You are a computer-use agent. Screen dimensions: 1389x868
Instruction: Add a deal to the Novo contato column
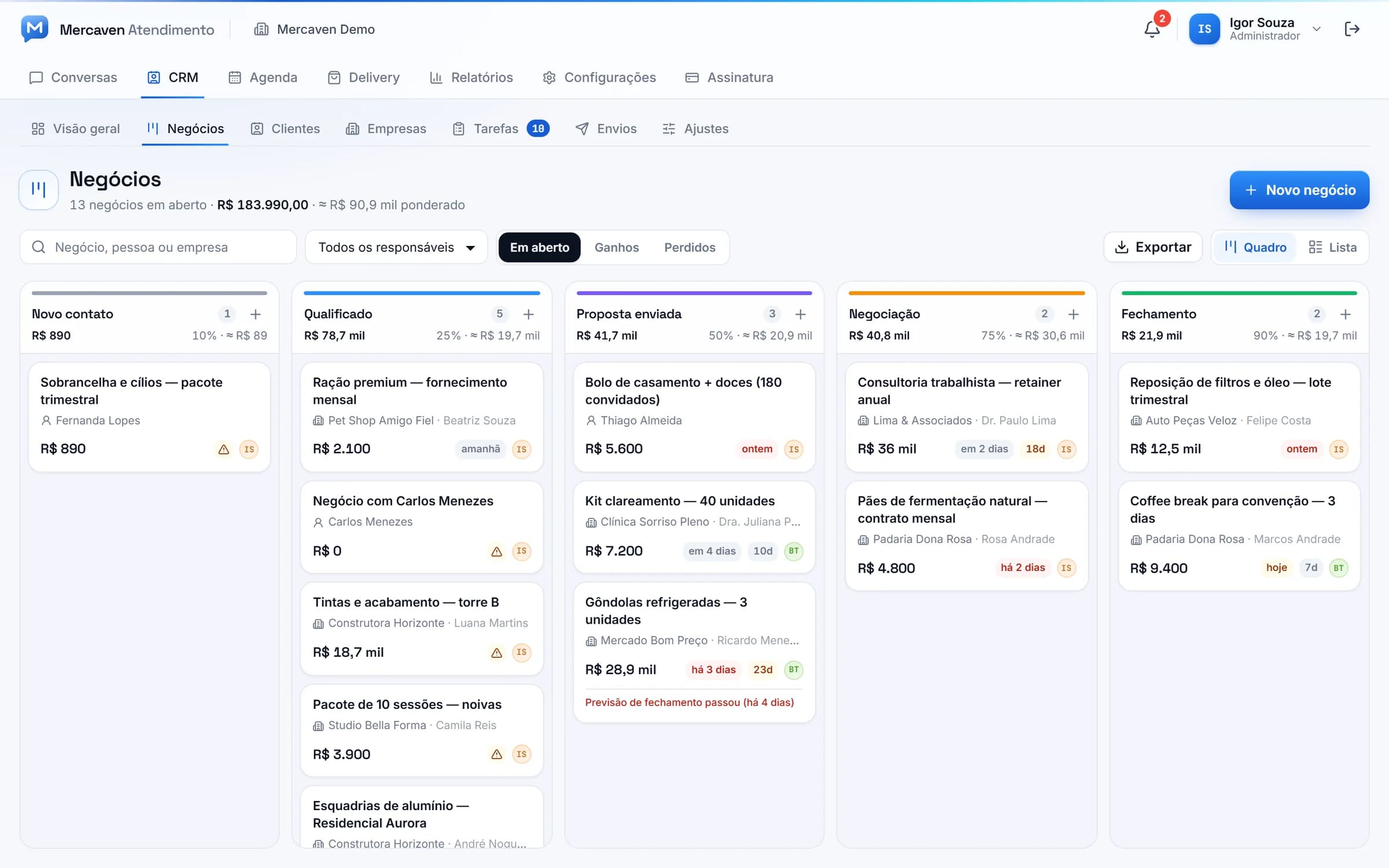click(x=255, y=314)
